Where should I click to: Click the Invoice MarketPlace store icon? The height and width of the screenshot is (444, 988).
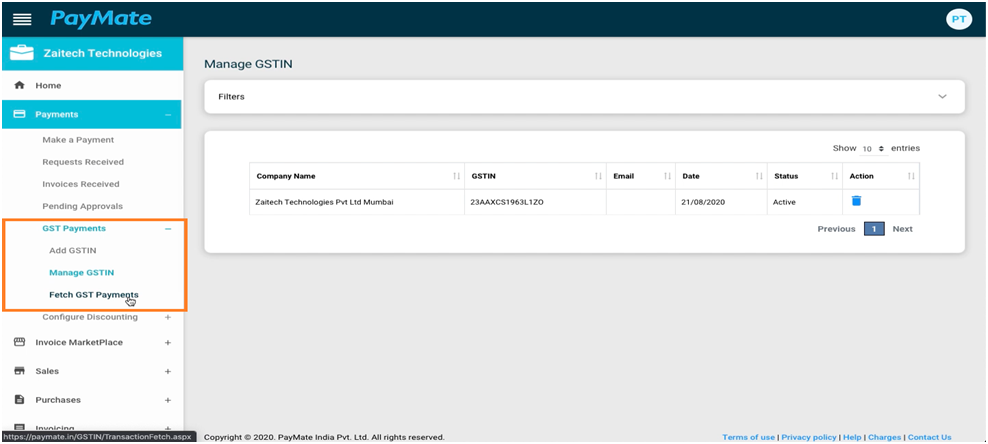(20, 342)
